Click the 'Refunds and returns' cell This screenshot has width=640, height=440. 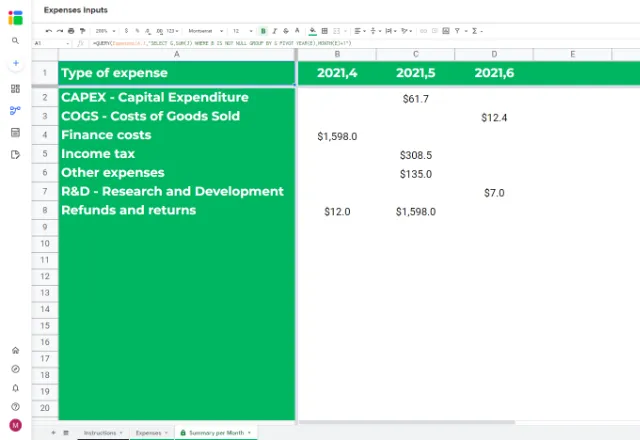(177, 210)
